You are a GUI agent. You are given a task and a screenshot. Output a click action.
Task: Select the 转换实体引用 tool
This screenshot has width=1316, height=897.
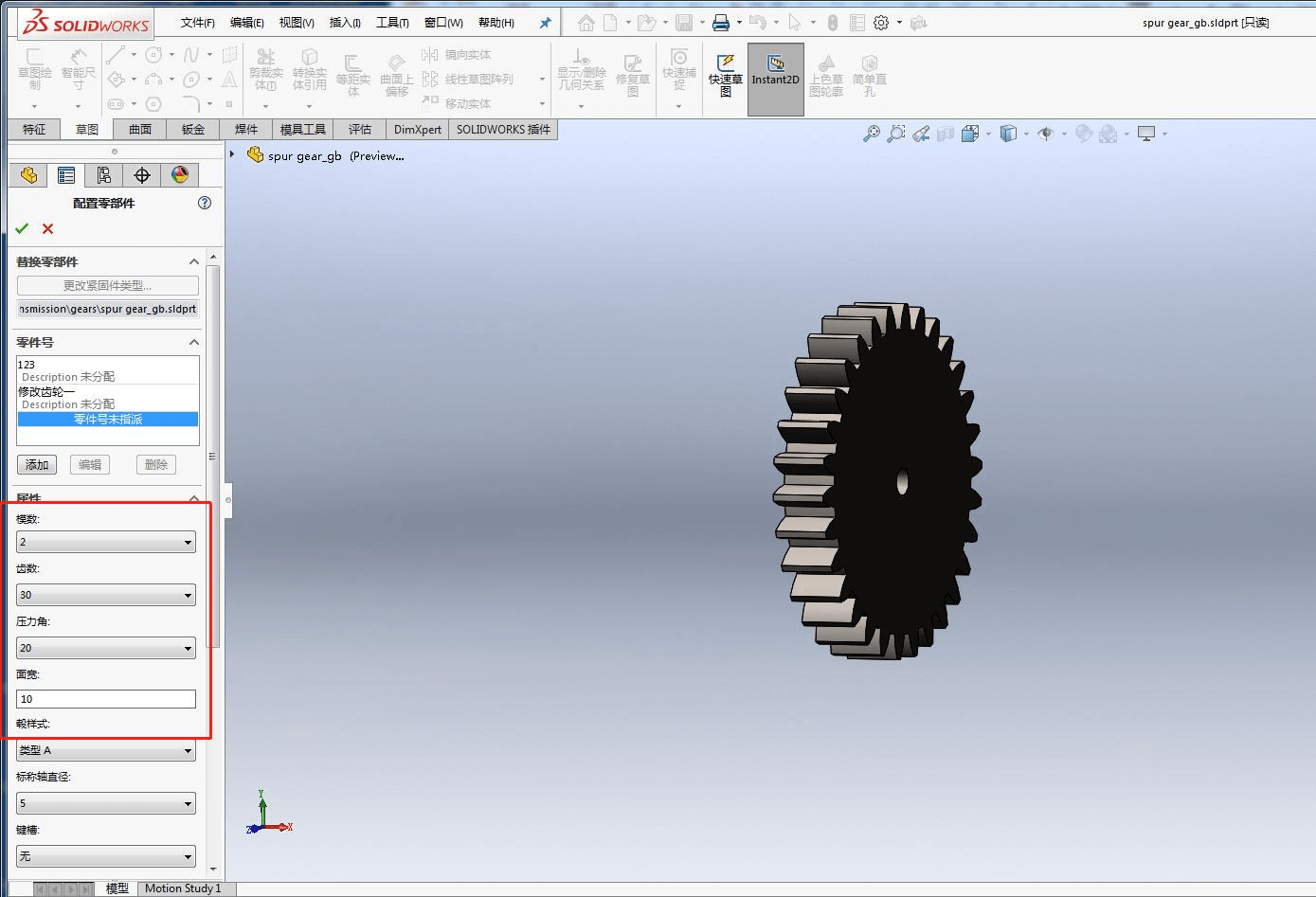point(310,71)
